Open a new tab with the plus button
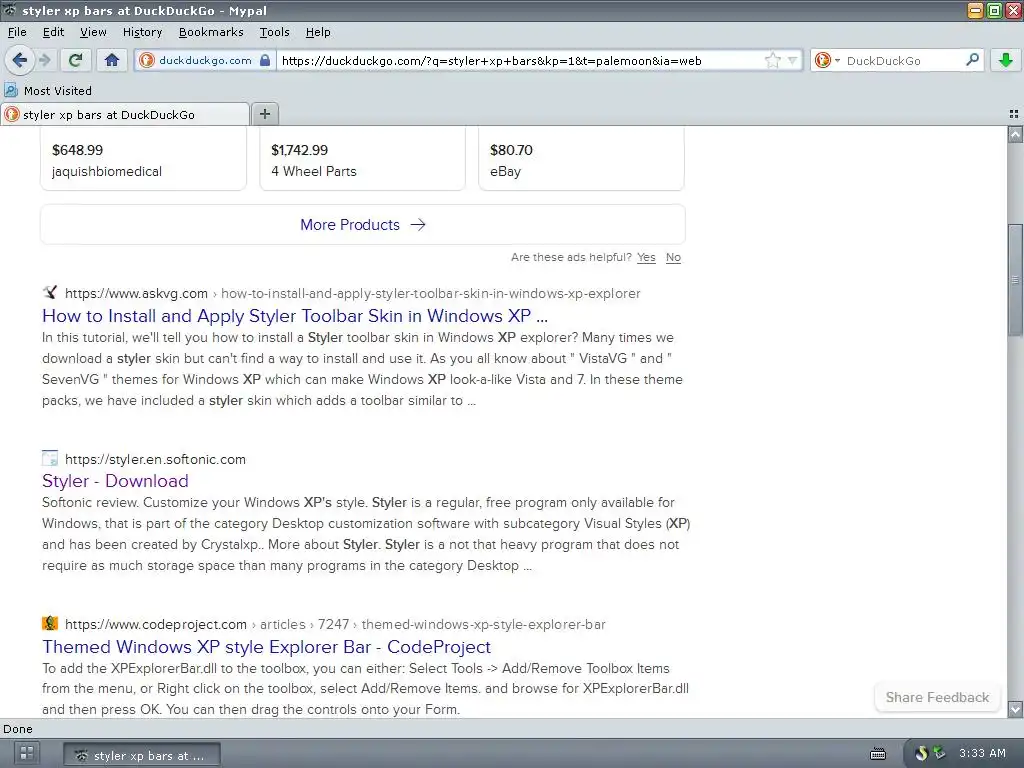 265,114
